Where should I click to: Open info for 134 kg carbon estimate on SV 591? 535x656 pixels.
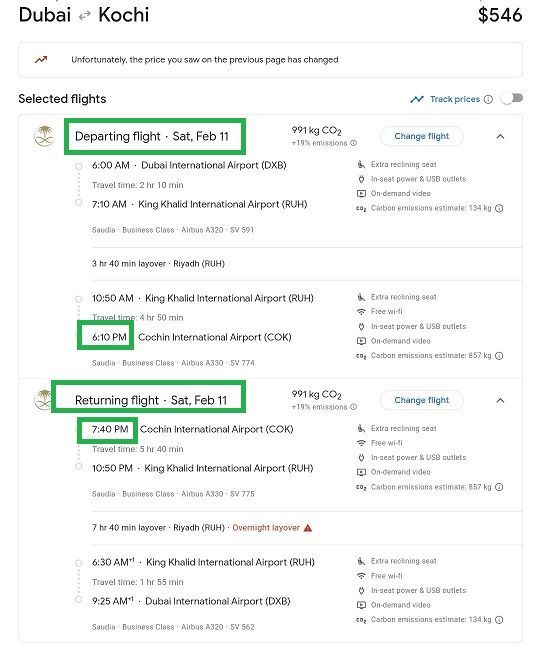(x=499, y=208)
